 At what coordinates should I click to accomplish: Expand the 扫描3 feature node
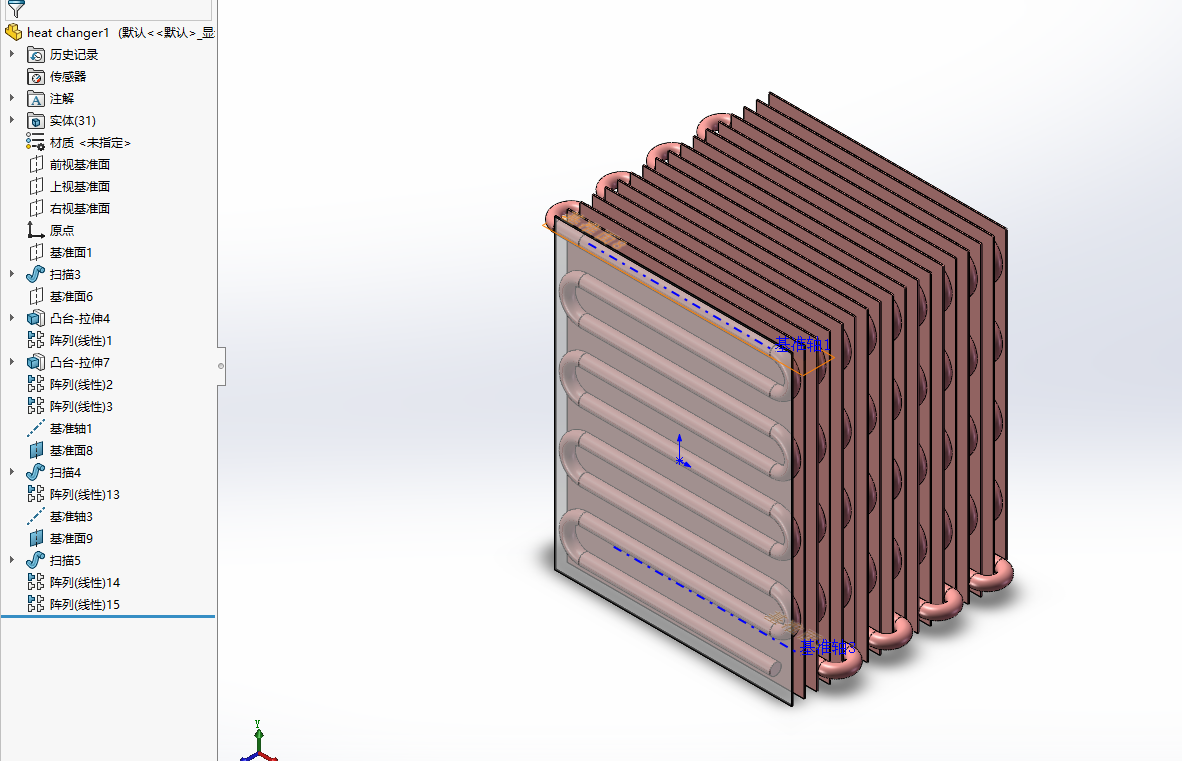[12, 274]
